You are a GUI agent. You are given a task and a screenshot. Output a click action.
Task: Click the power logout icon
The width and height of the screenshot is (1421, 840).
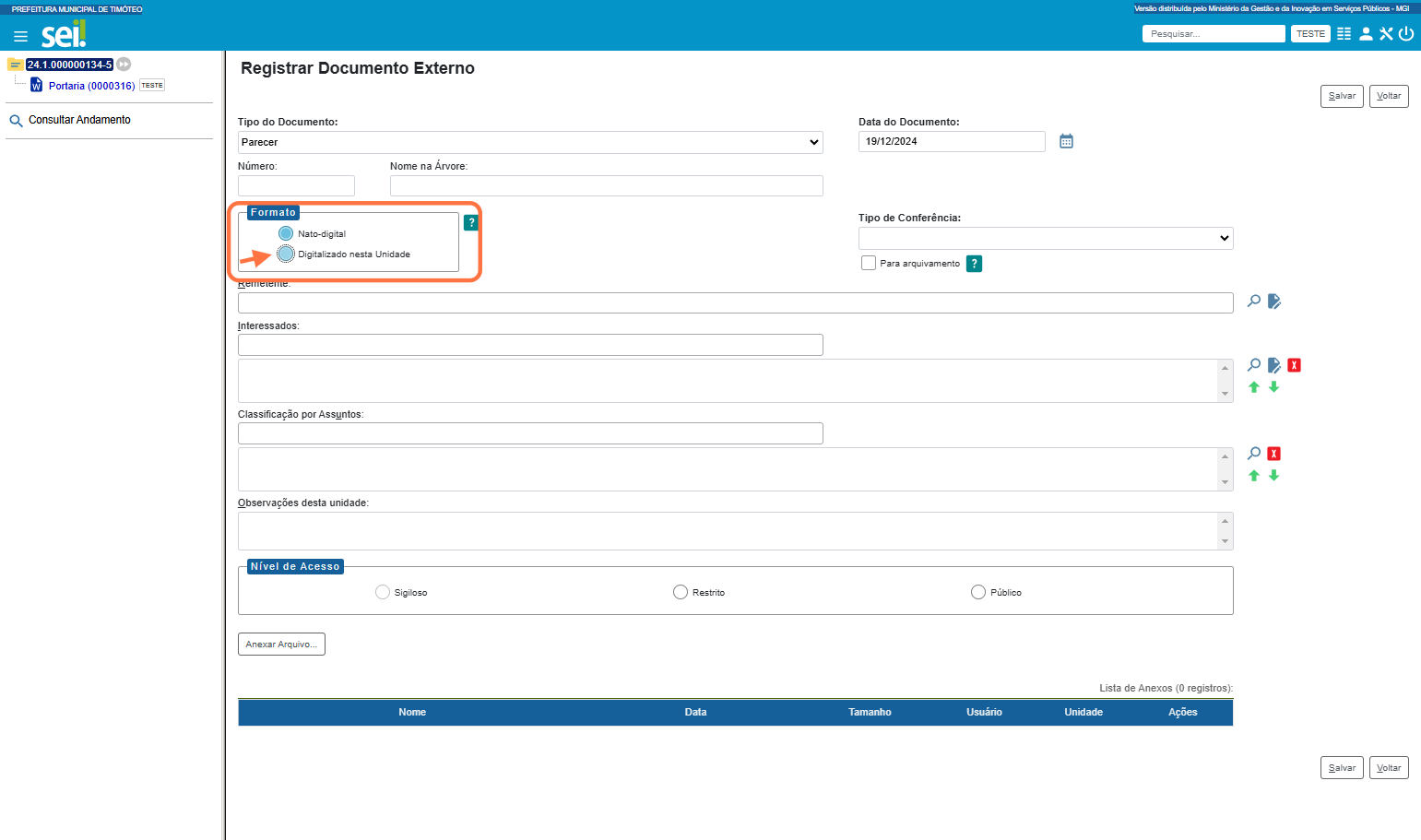[1406, 34]
